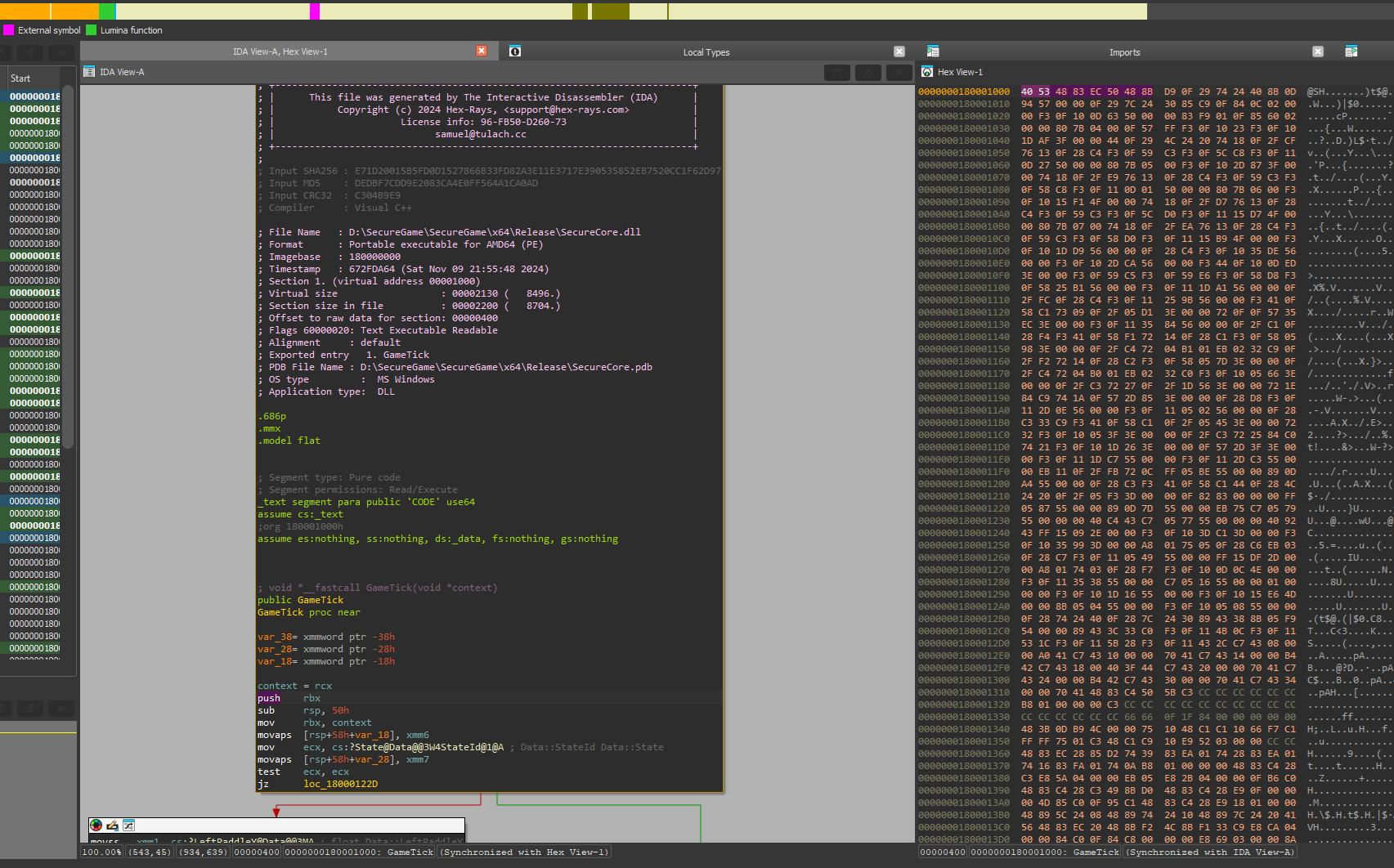Click 'sub rsp, 50h' instruction
1394x868 pixels.
pos(303,710)
